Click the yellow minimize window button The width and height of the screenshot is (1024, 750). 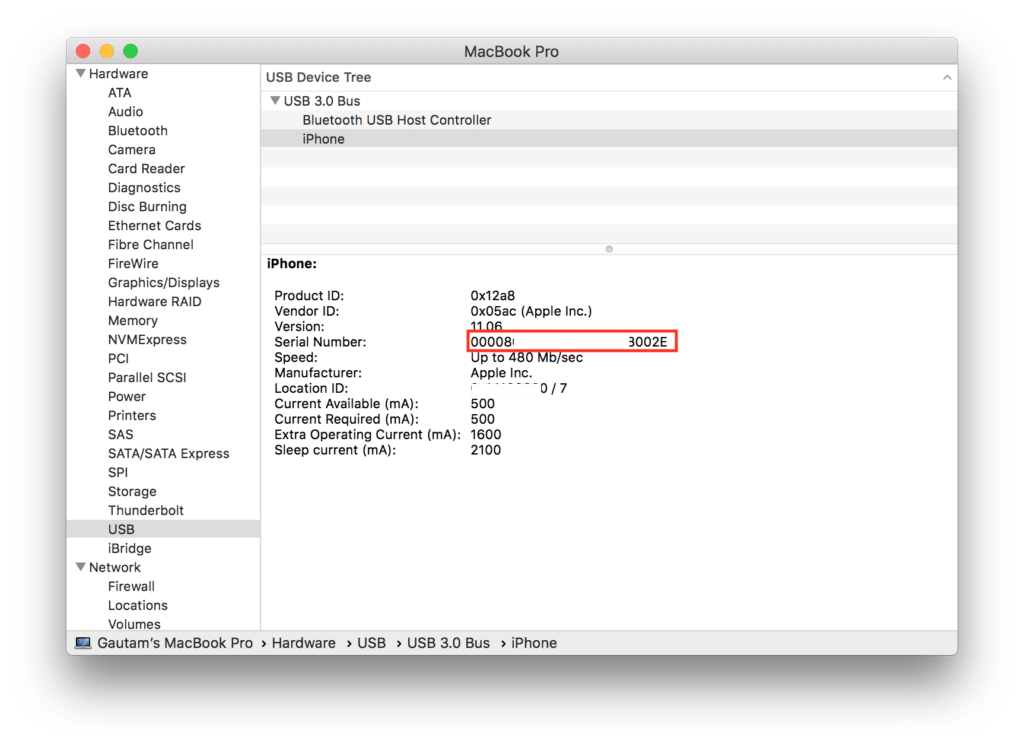pos(107,51)
